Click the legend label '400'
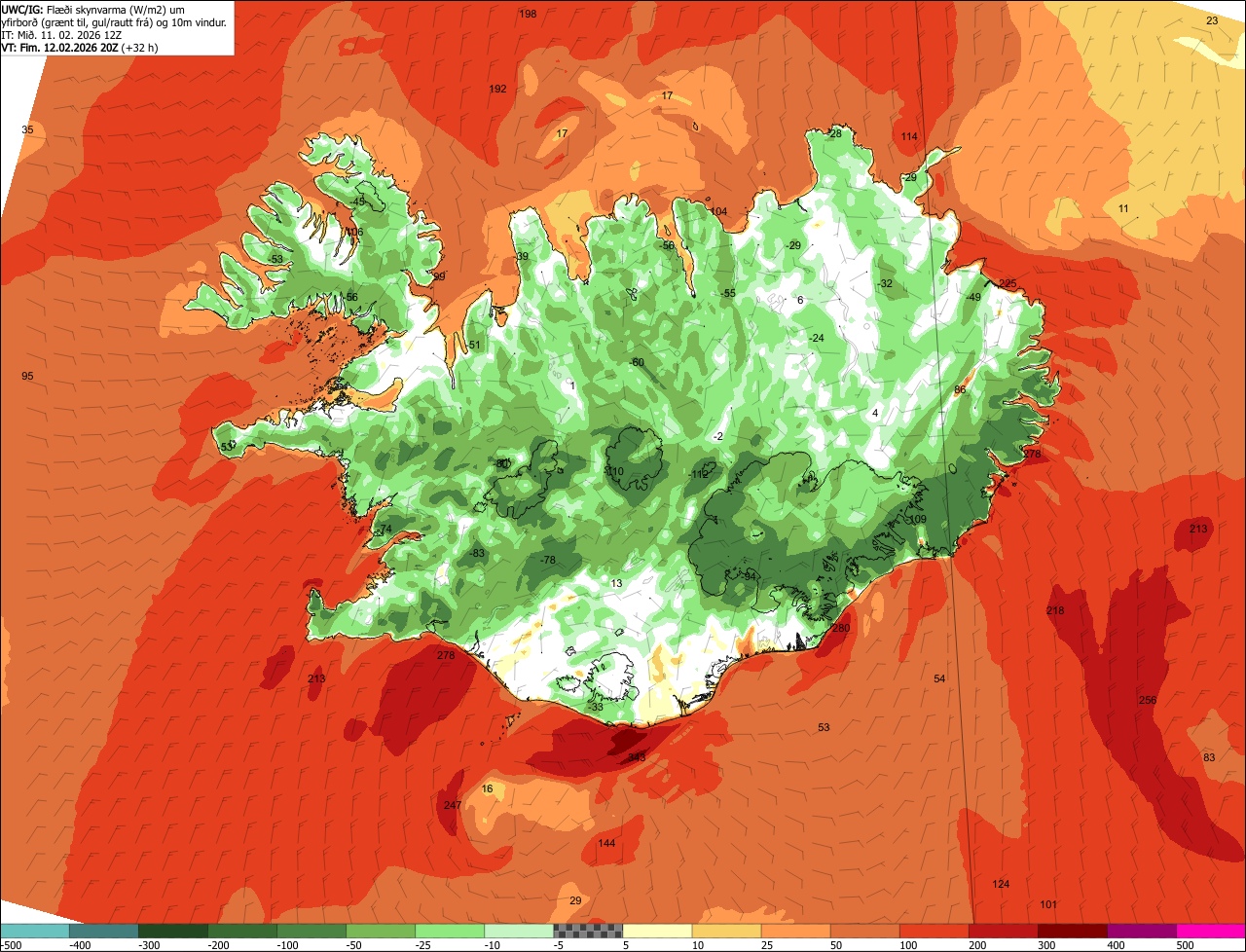The height and width of the screenshot is (952, 1246). click(1117, 945)
